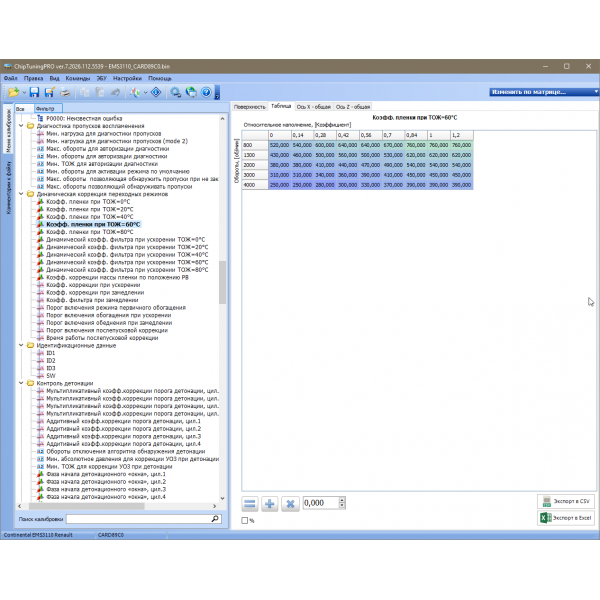Open the Изменить по матрице dropdown
Image resolution: width=600 pixels, height=600 pixels.
[541, 92]
